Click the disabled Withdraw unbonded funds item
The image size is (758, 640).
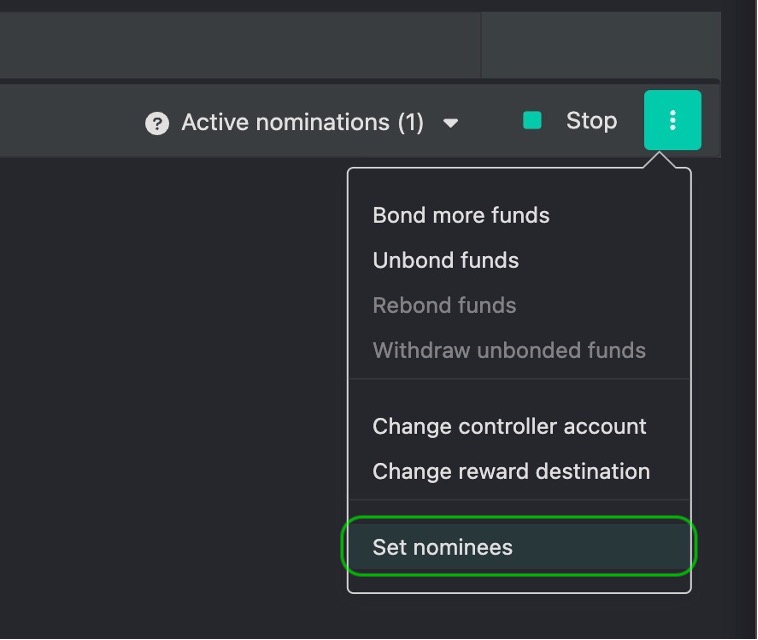coord(509,350)
